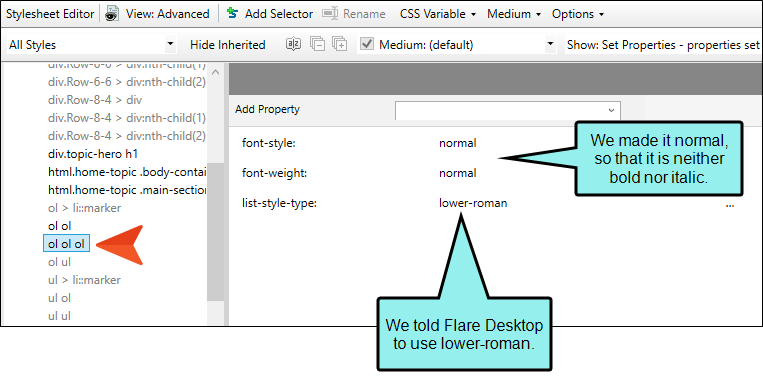Collapse all styles icon
Viewport: 763px width, 383px height.
317,45
